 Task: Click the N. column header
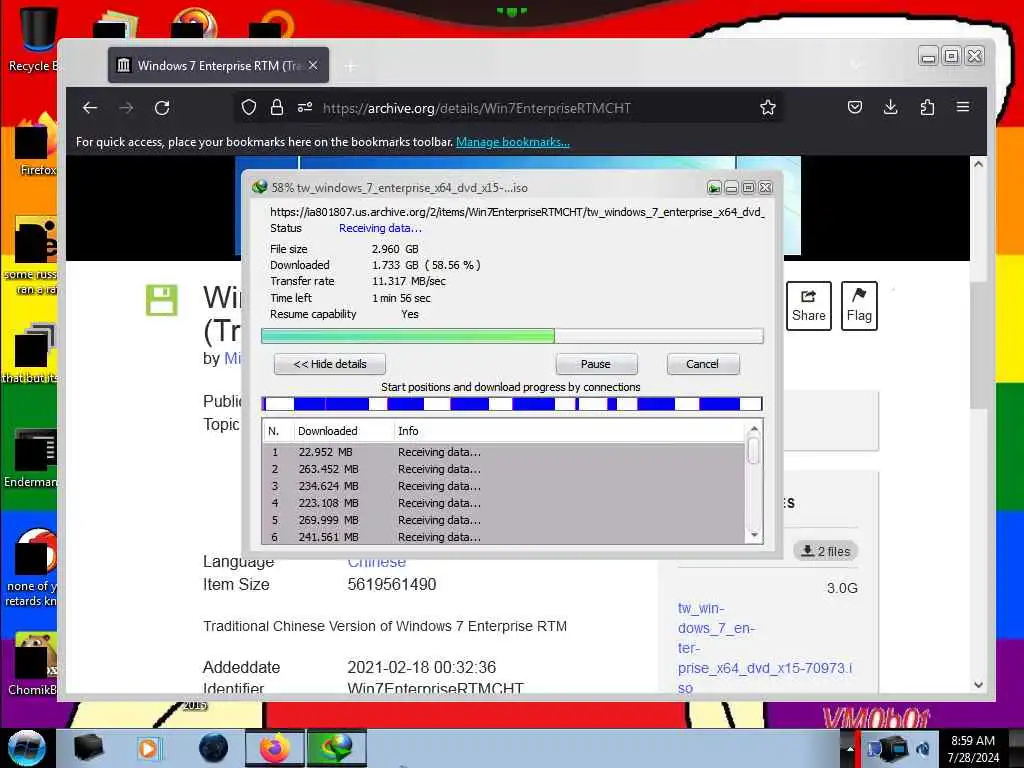pyautogui.click(x=277, y=431)
